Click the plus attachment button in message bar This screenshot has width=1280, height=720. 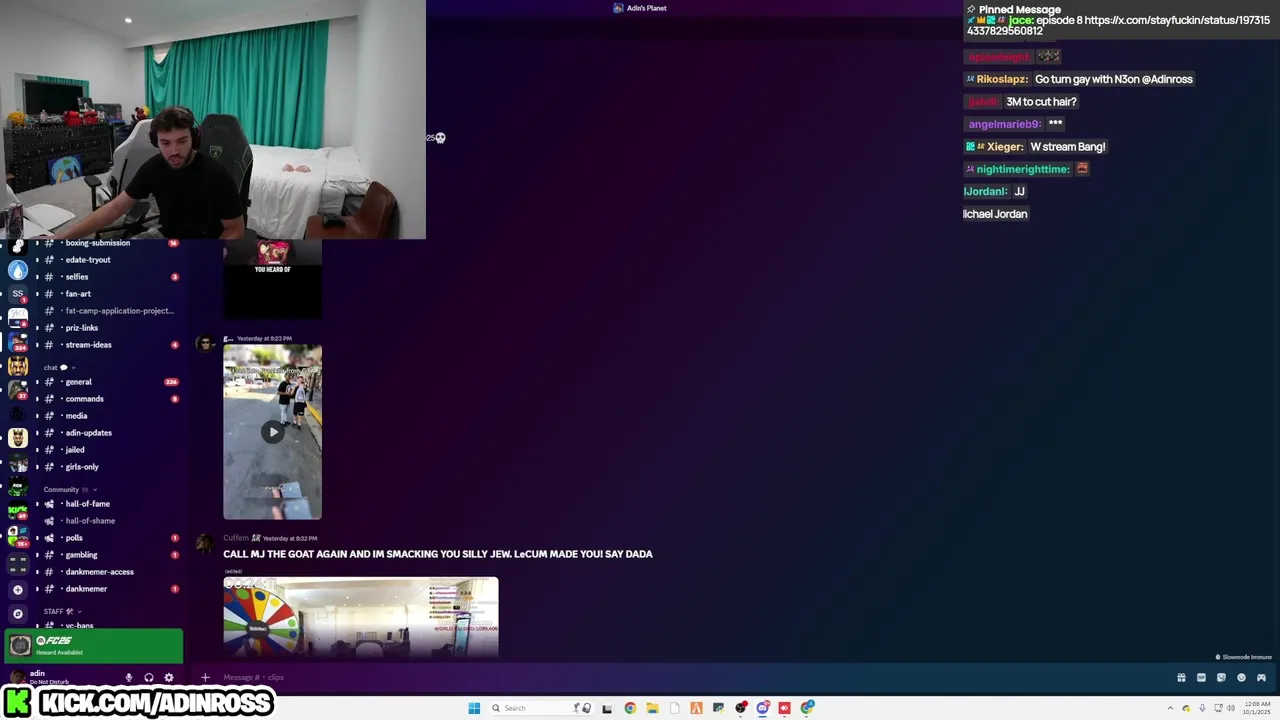click(205, 678)
